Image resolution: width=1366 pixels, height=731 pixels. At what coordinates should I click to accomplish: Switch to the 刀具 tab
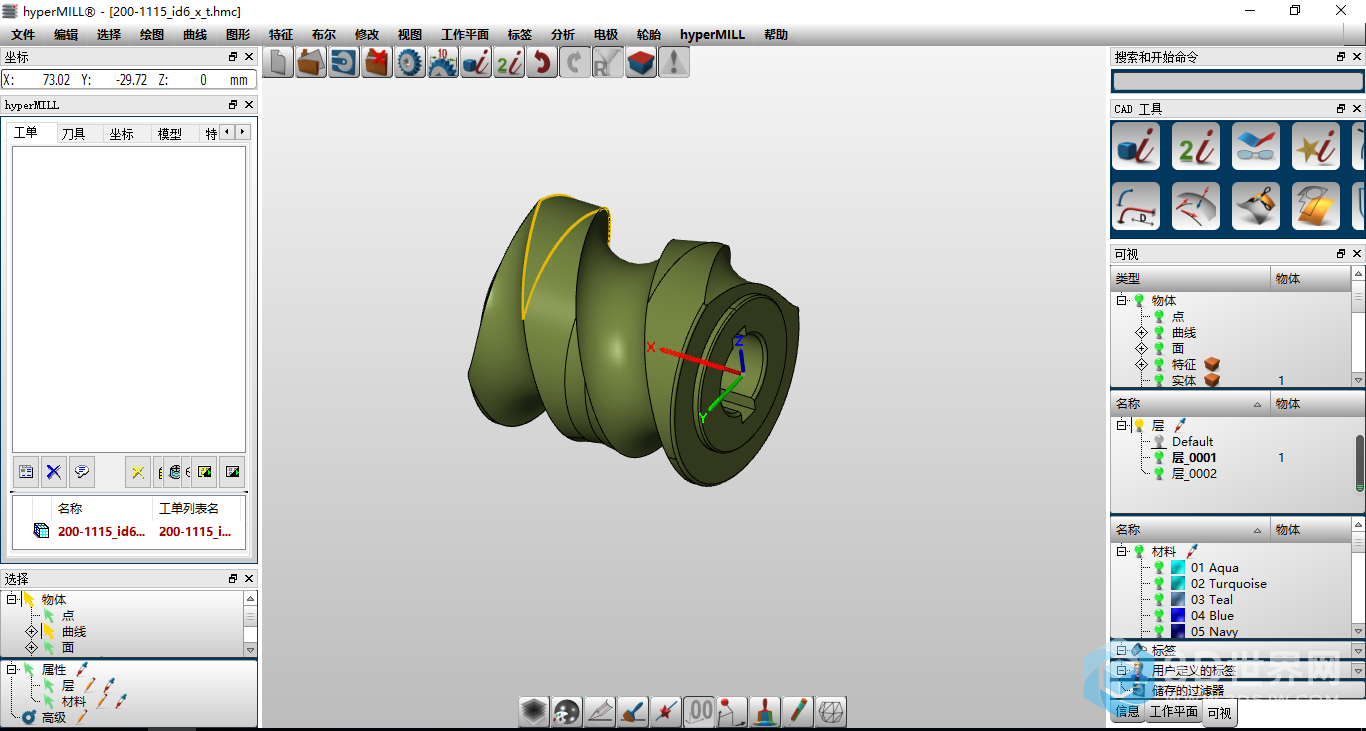click(73, 133)
